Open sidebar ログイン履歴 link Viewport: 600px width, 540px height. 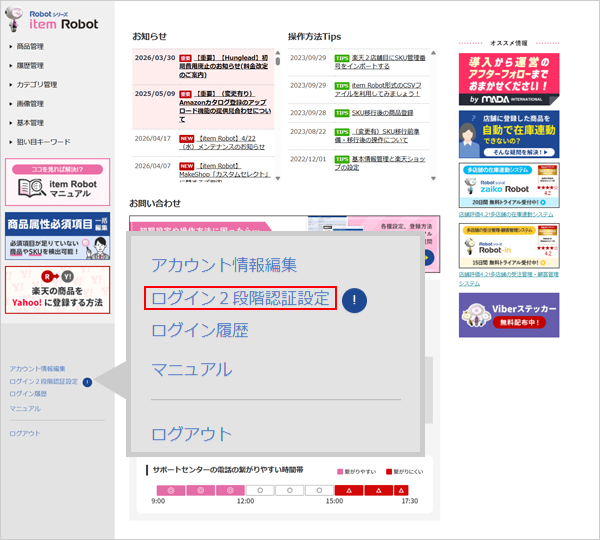[28, 394]
